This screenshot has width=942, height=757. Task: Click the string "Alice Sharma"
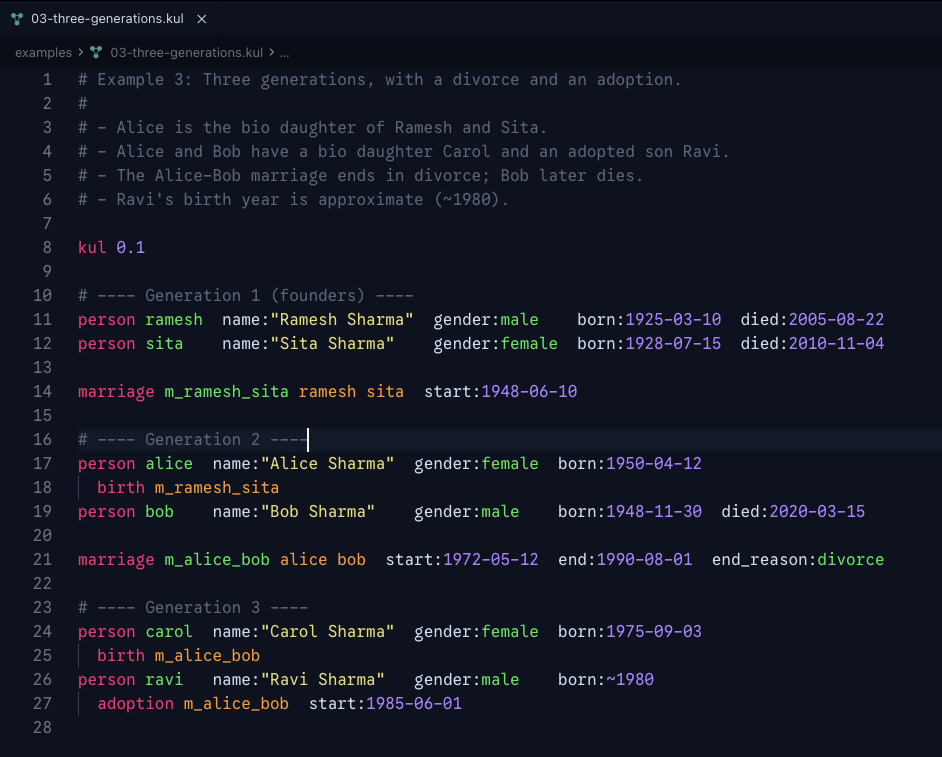(327, 464)
